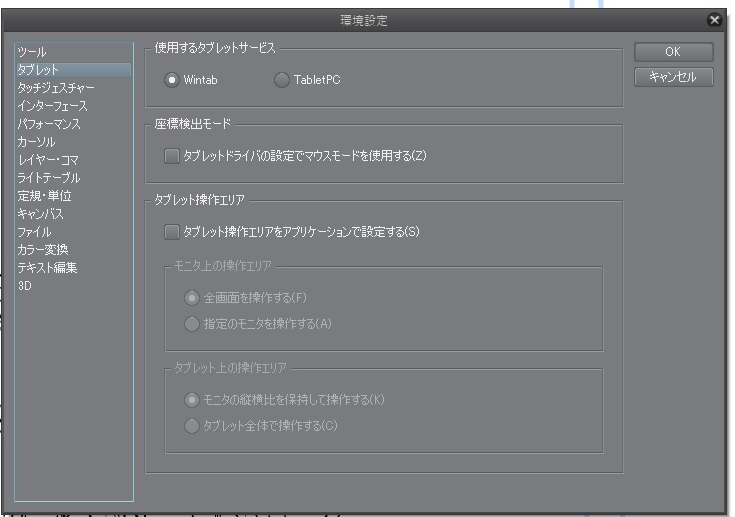Select ライトテーブル in the list
This screenshot has height=517, width=735.
tap(74, 178)
